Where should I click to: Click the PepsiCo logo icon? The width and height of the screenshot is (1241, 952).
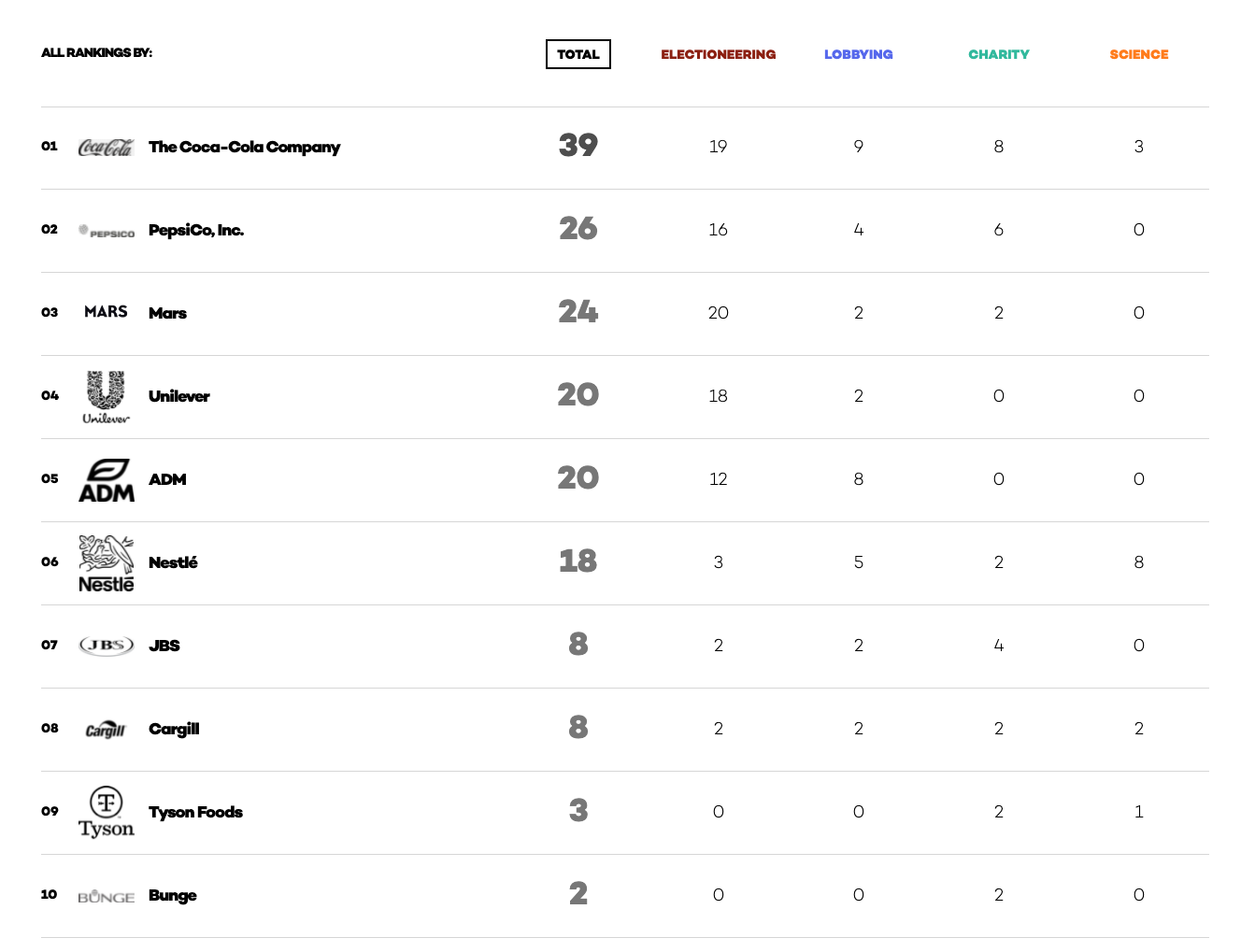point(106,232)
